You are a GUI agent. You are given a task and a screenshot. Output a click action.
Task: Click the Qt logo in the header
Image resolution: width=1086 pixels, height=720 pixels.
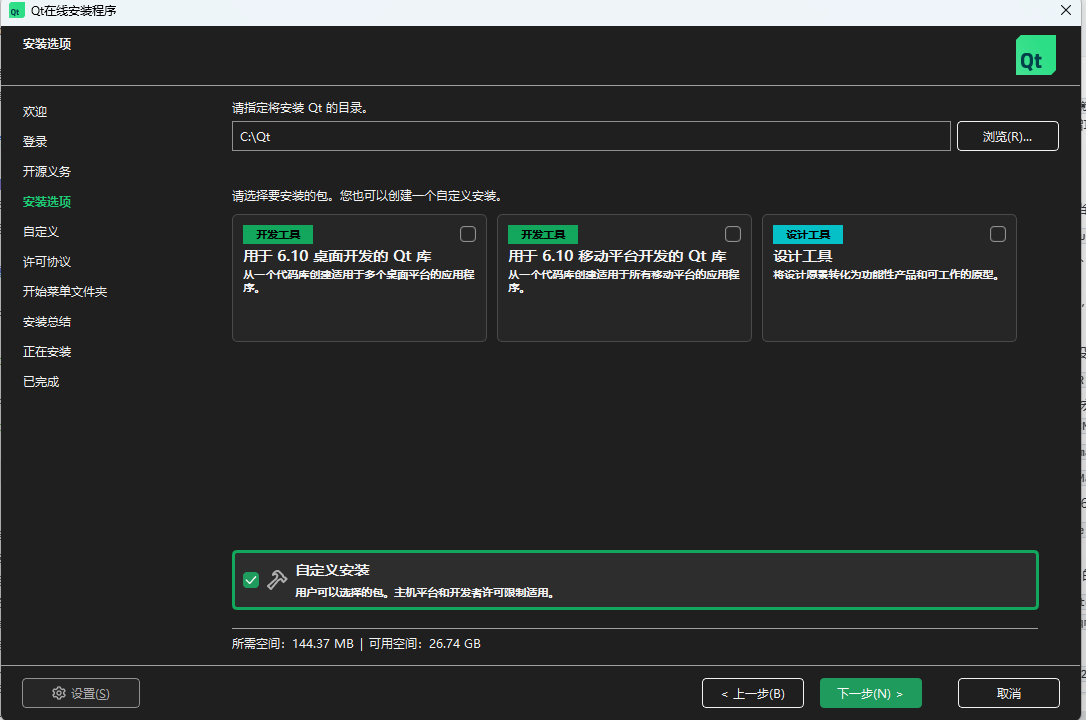click(1035, 55)
